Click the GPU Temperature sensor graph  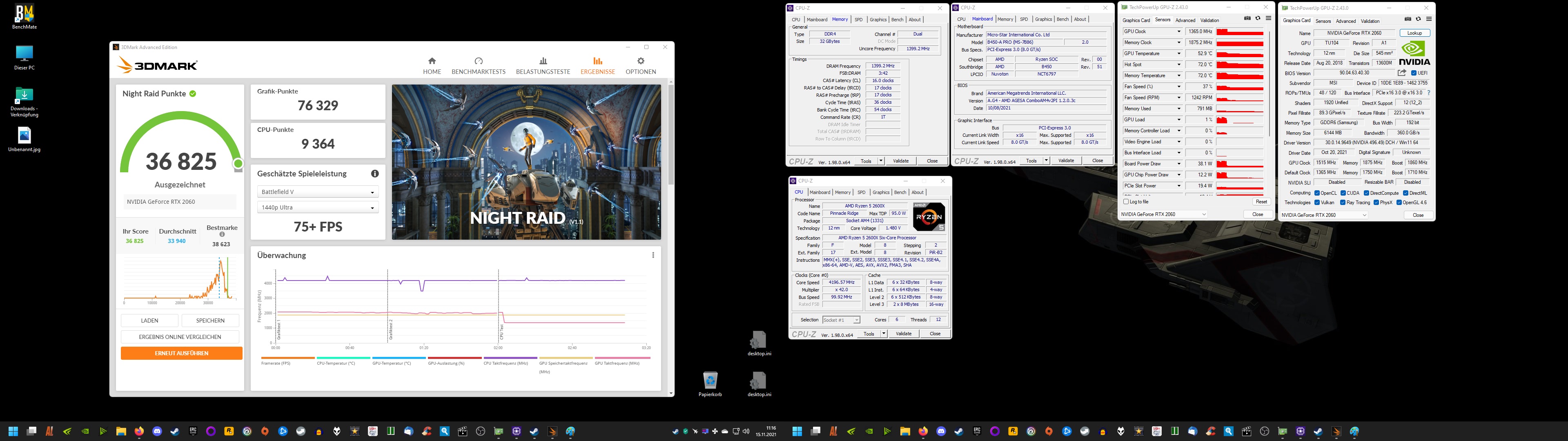pyautogui.click(x=1240, y=53)
